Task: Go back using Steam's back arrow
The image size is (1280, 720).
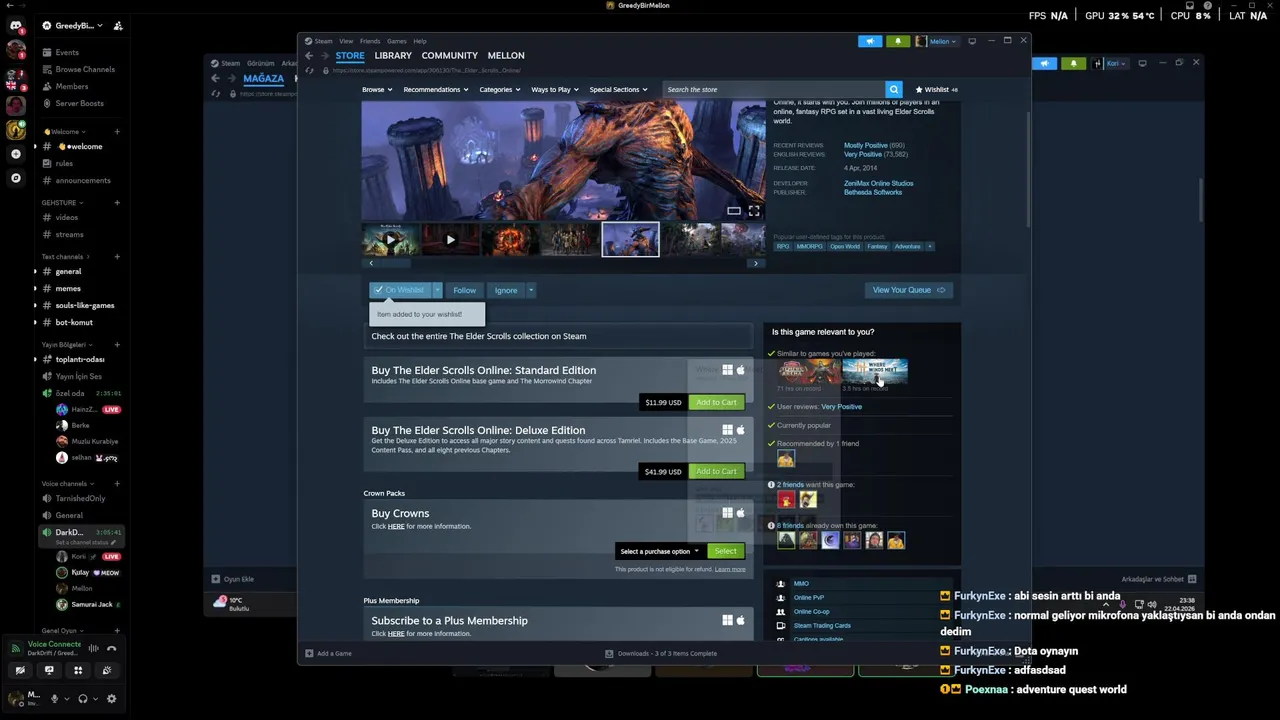Action: point(309,55)
